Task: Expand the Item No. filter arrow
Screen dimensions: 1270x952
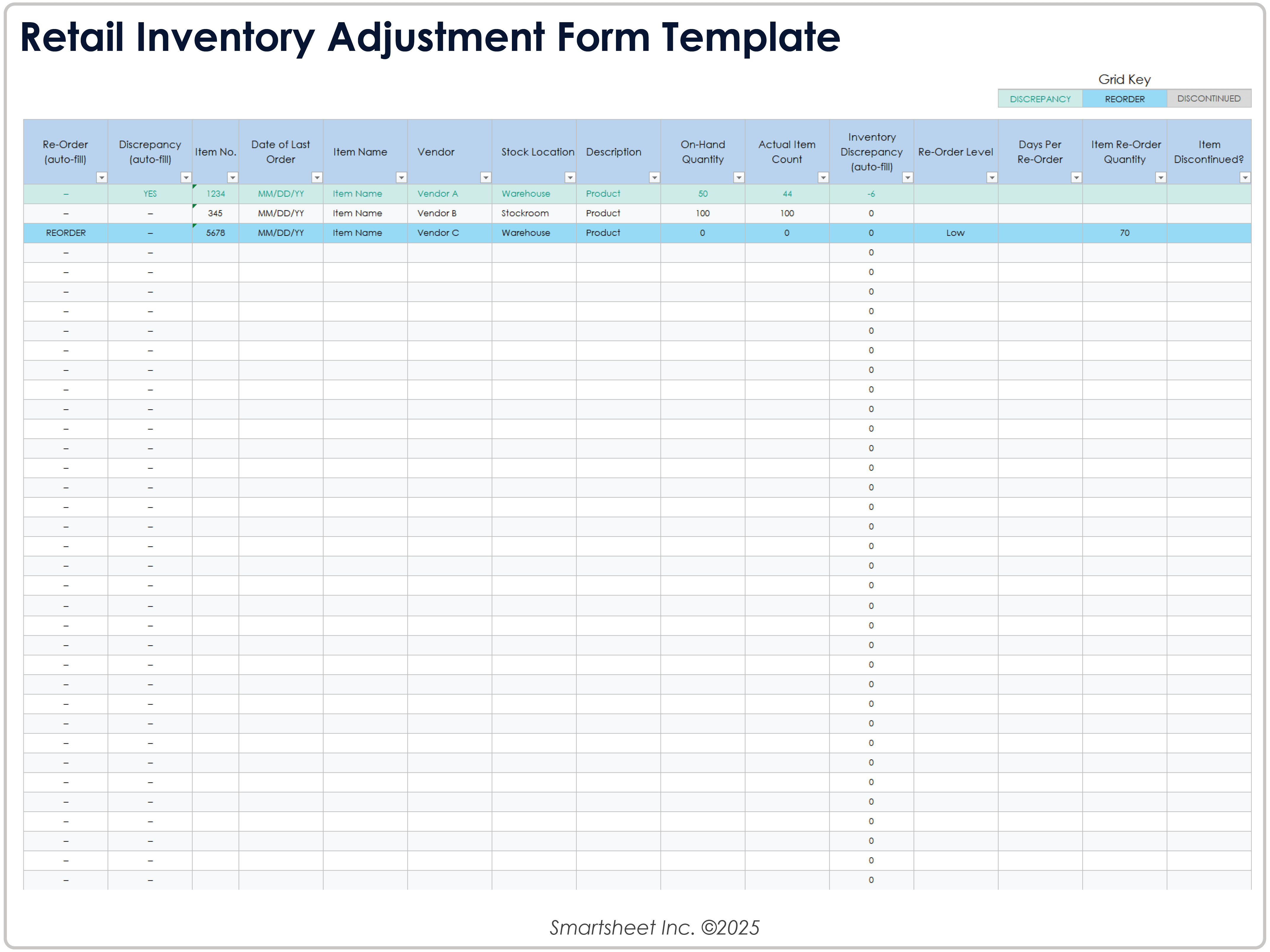Action: pyautogui.click(x=233, y=178)
